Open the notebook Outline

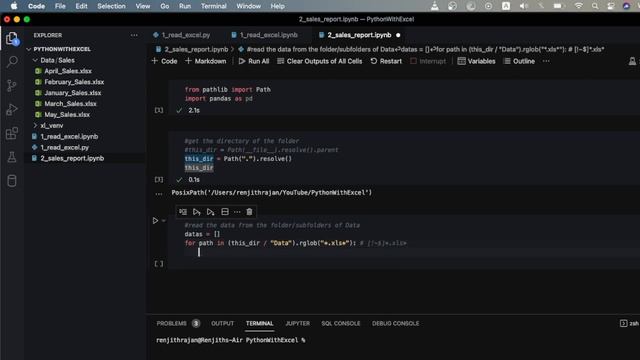point(519,61)
